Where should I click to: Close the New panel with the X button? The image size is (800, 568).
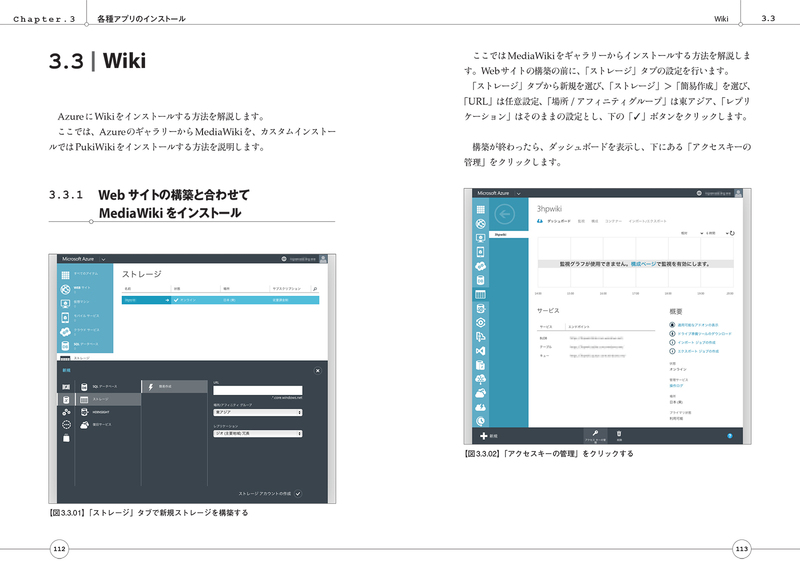click(317, 371)
